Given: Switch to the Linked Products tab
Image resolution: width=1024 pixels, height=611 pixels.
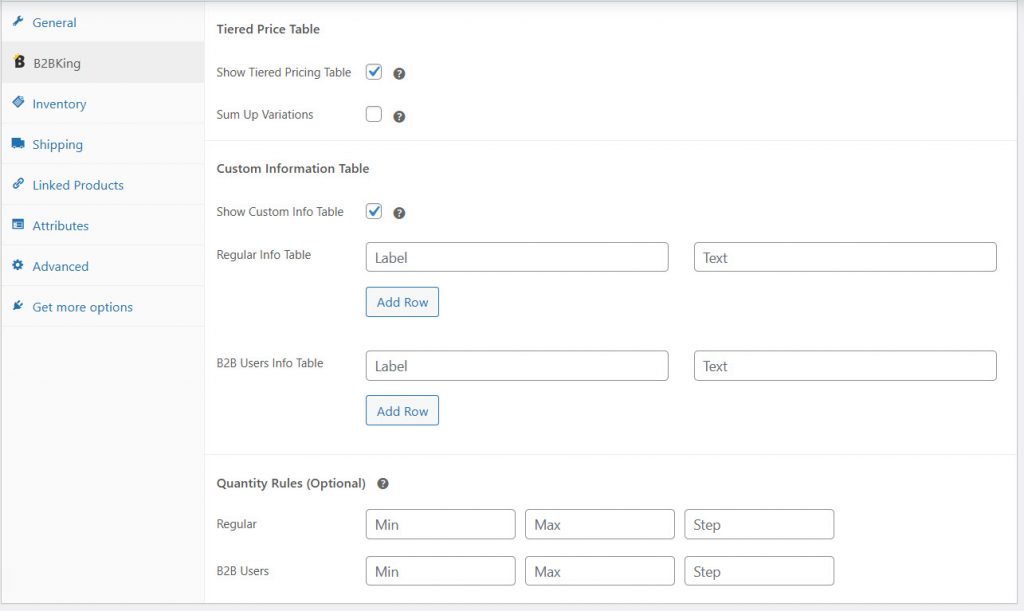Looking at the screenshot, I should pos(78,185).
